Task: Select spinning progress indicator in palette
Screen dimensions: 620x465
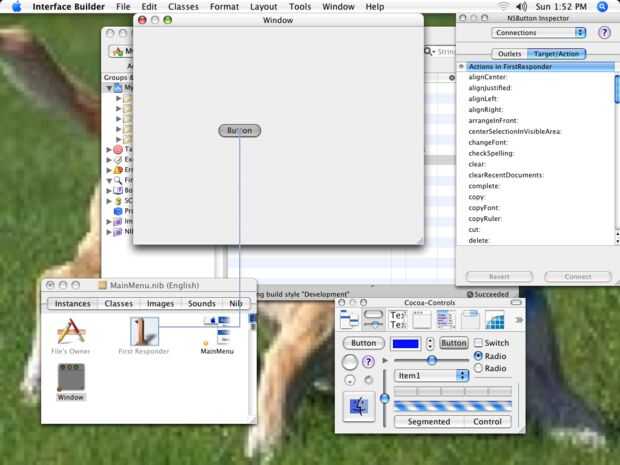Action: (369, 380)
